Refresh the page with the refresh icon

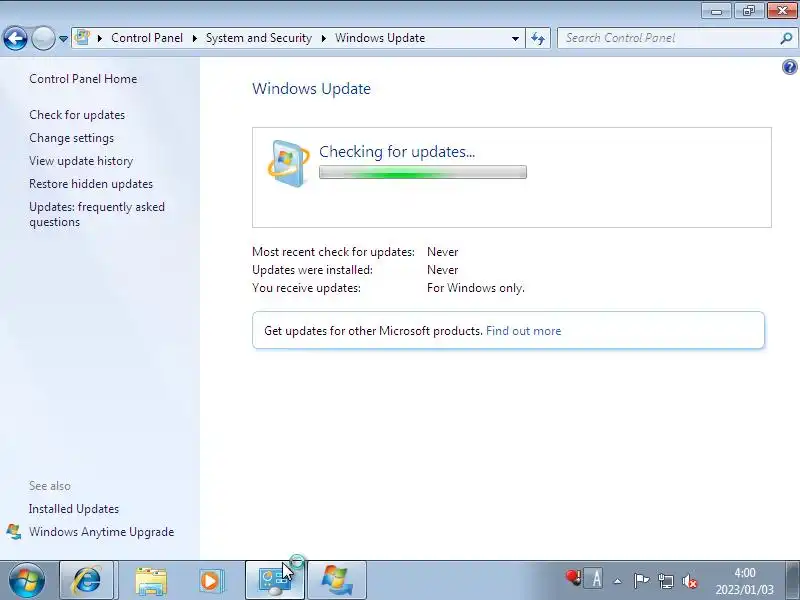(x=538, y=38)
